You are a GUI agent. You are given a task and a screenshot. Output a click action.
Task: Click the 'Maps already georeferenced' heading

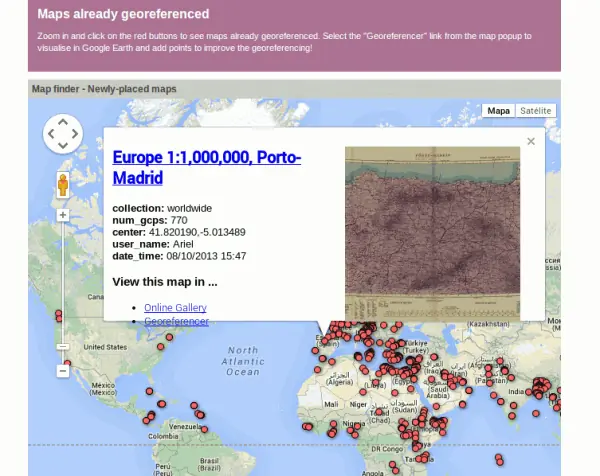[x=123, y=14]
